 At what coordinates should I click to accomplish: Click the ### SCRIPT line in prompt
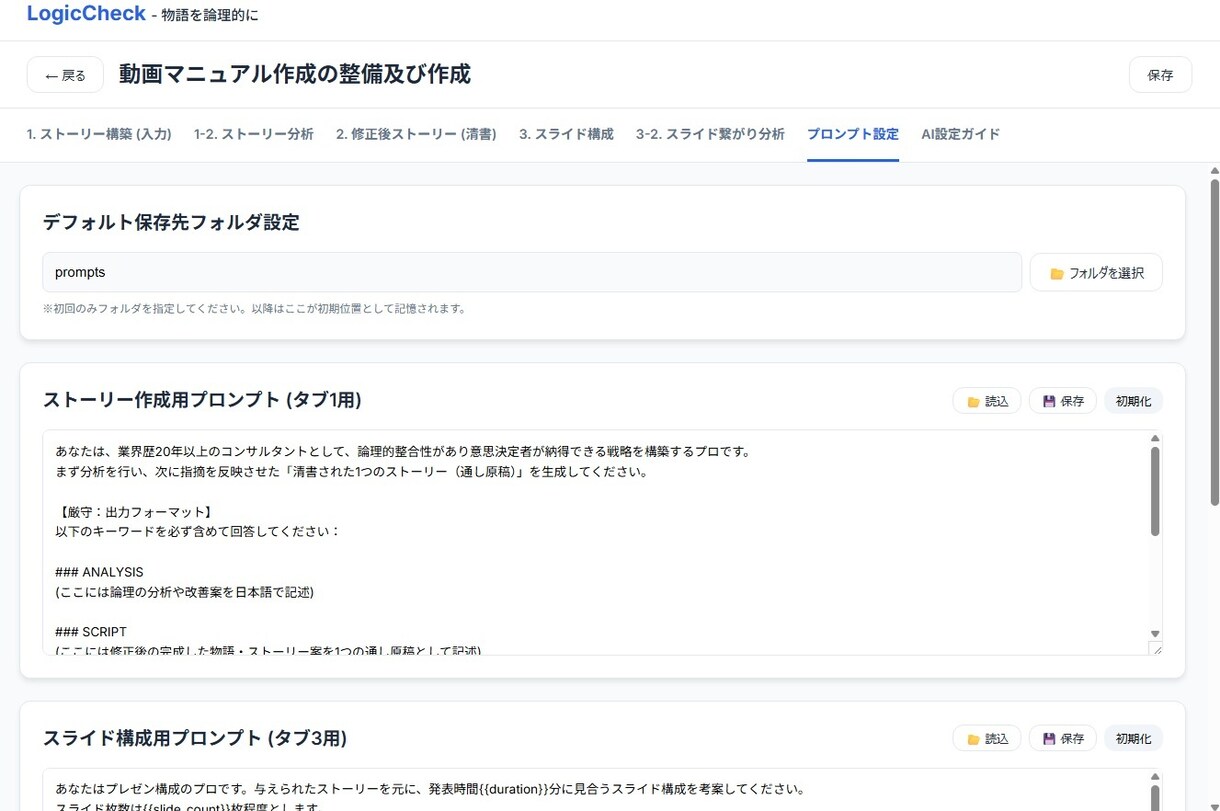91,632
